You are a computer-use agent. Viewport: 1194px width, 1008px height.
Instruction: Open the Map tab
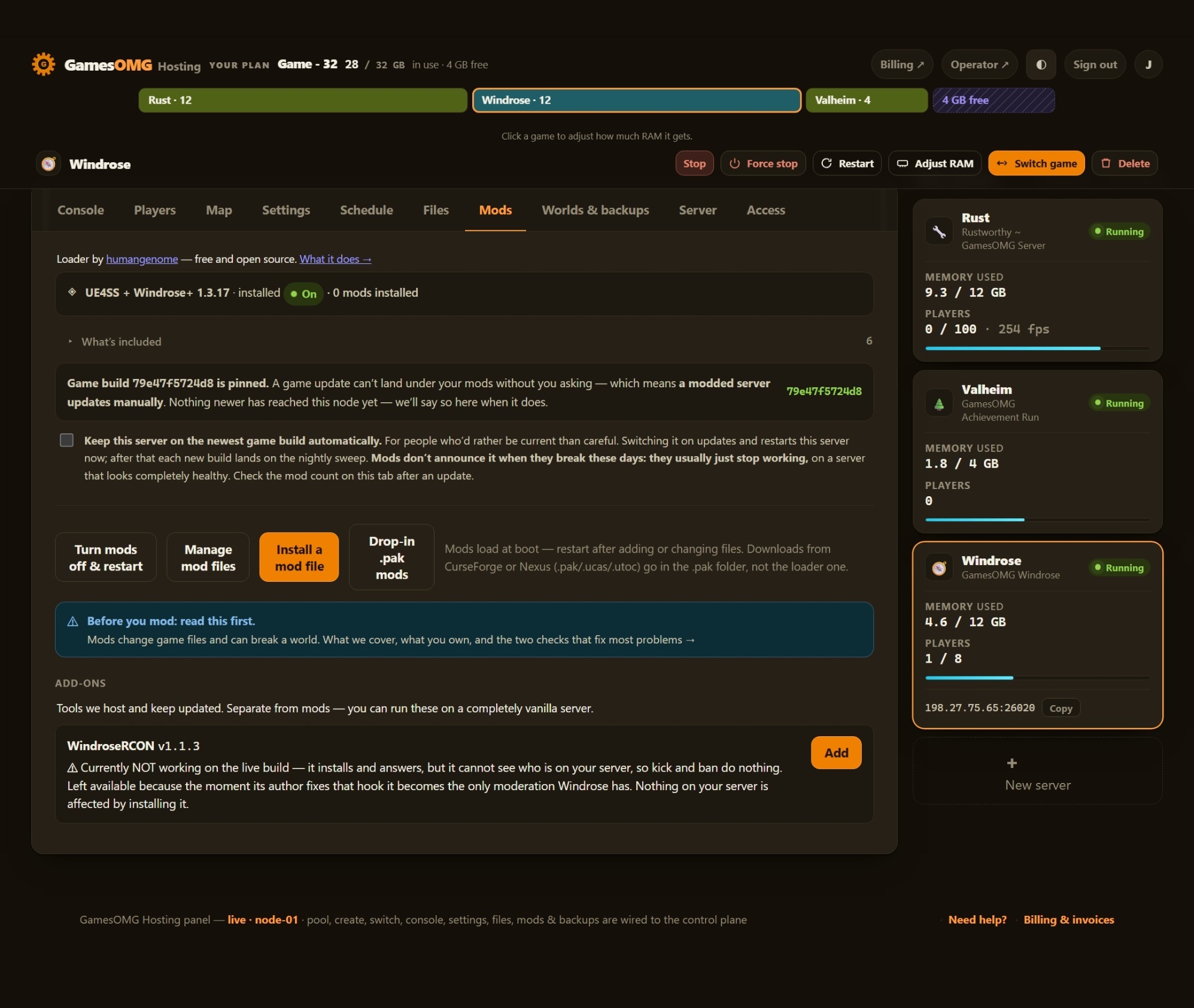click(219, 210)
